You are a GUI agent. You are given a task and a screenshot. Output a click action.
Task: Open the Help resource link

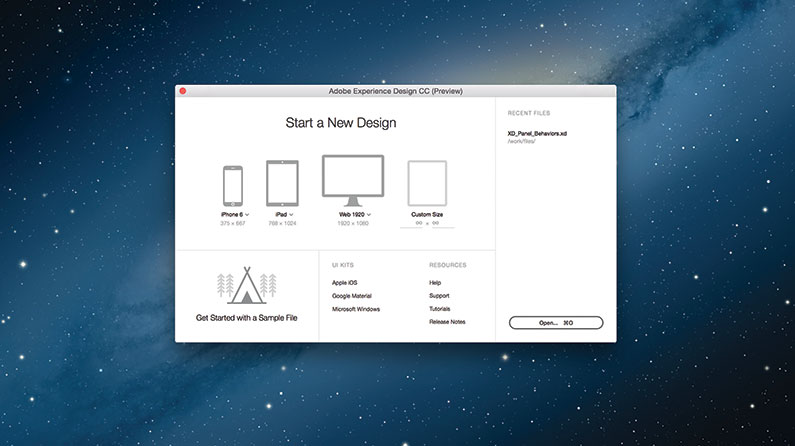pyautogui.click(x=435, y=283)
